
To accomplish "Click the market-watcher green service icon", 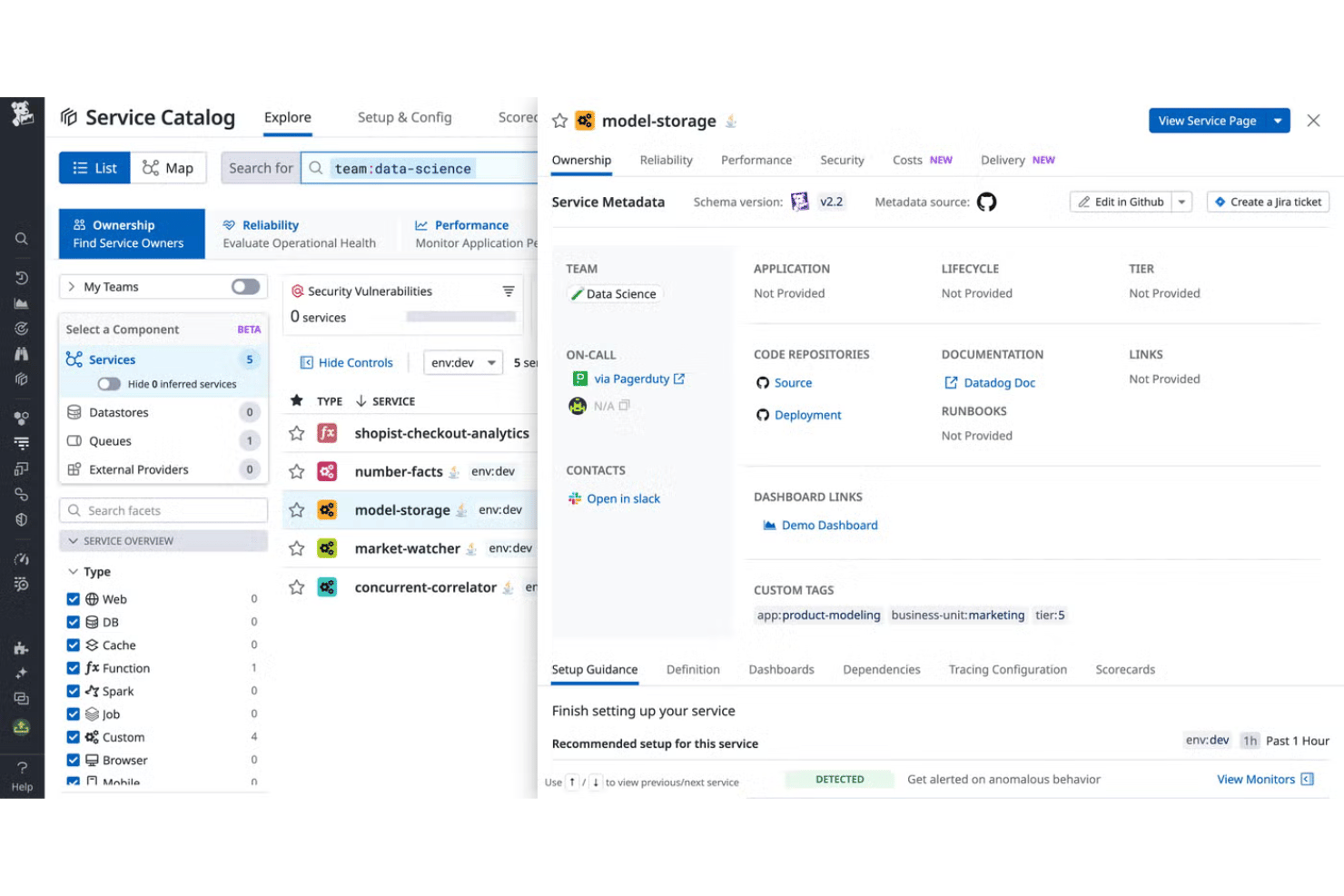I will (327, 548).
